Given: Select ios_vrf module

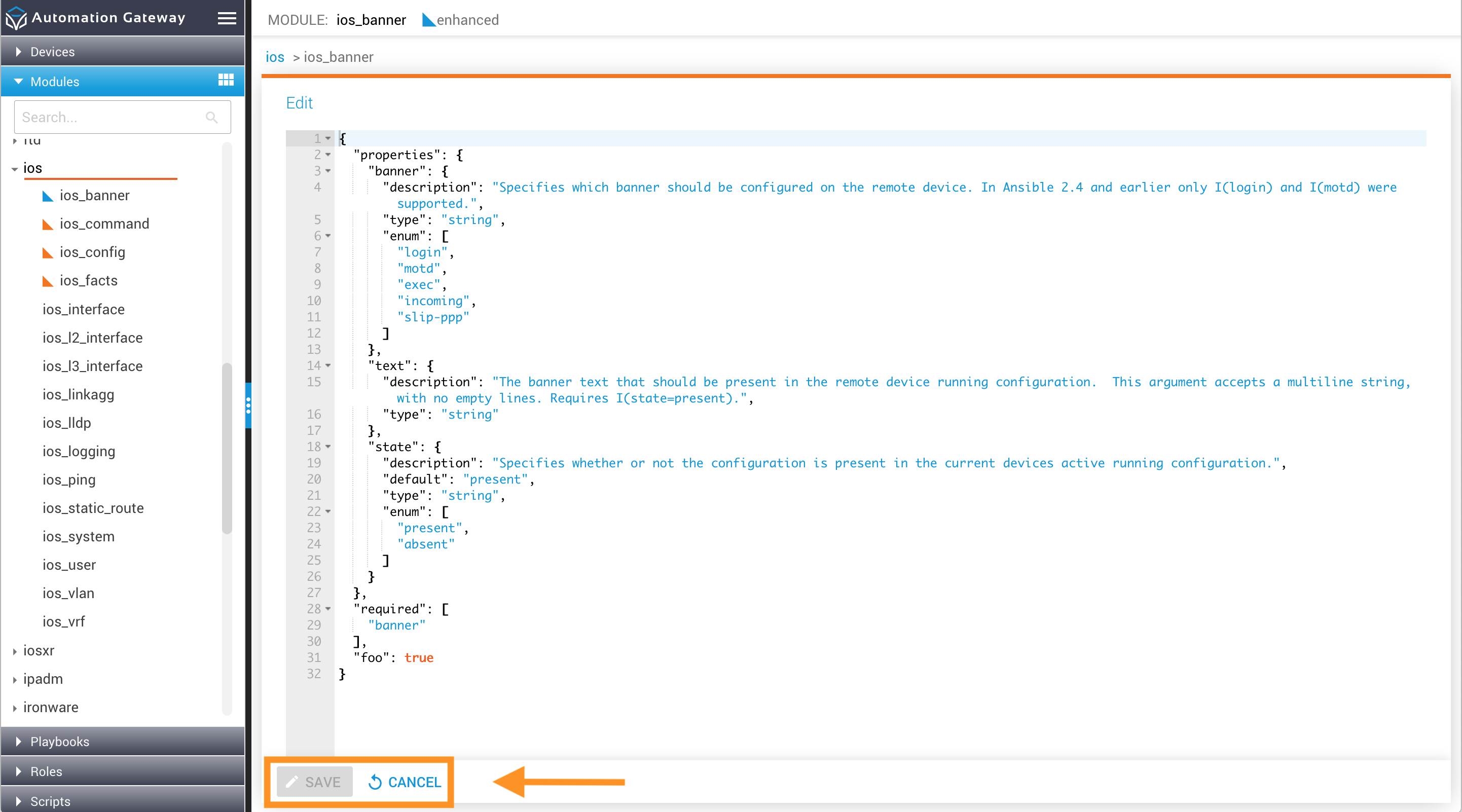Looking at the screenshot, I should tap(63, 622).
